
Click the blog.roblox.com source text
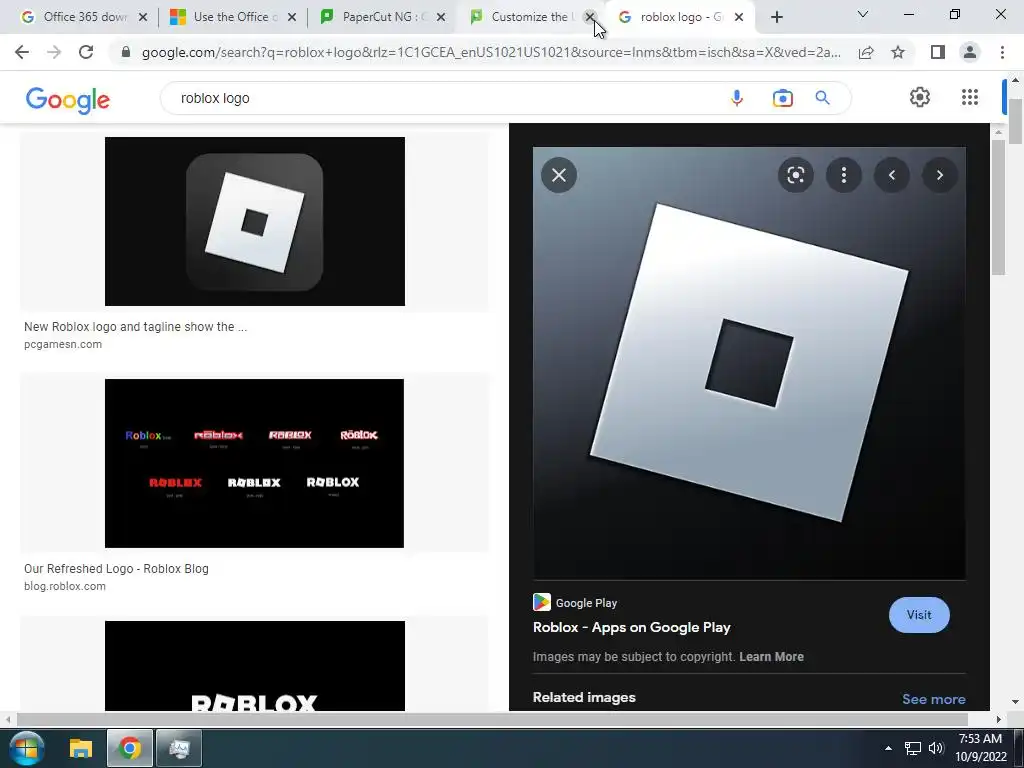65,586
